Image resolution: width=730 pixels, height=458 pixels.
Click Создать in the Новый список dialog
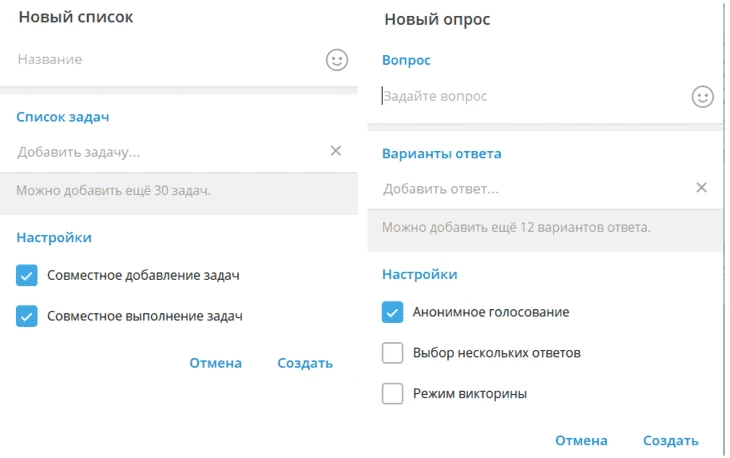tap(305, 363)
